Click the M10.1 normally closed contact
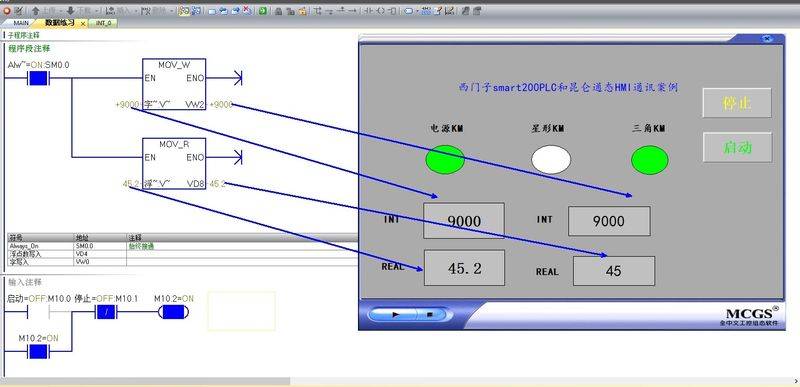 (106, 312)
